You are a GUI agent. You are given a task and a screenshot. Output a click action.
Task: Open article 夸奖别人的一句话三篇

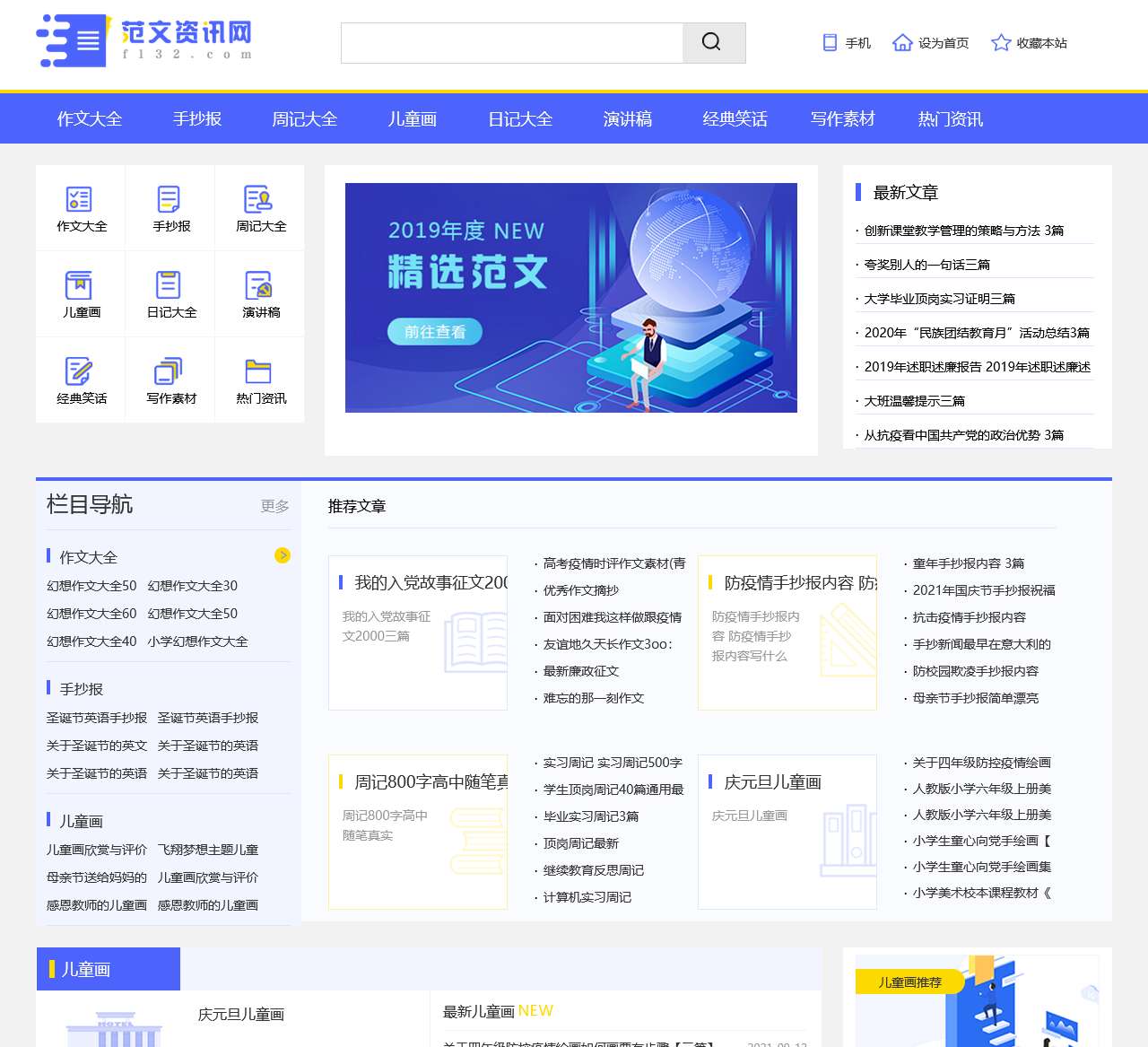point(927,265)
